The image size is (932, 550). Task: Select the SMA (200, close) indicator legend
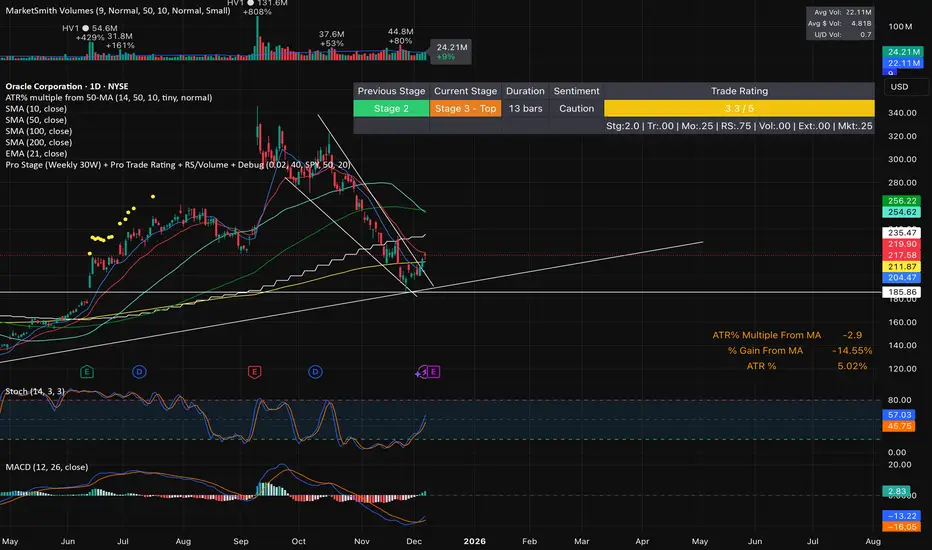(39, 143)
